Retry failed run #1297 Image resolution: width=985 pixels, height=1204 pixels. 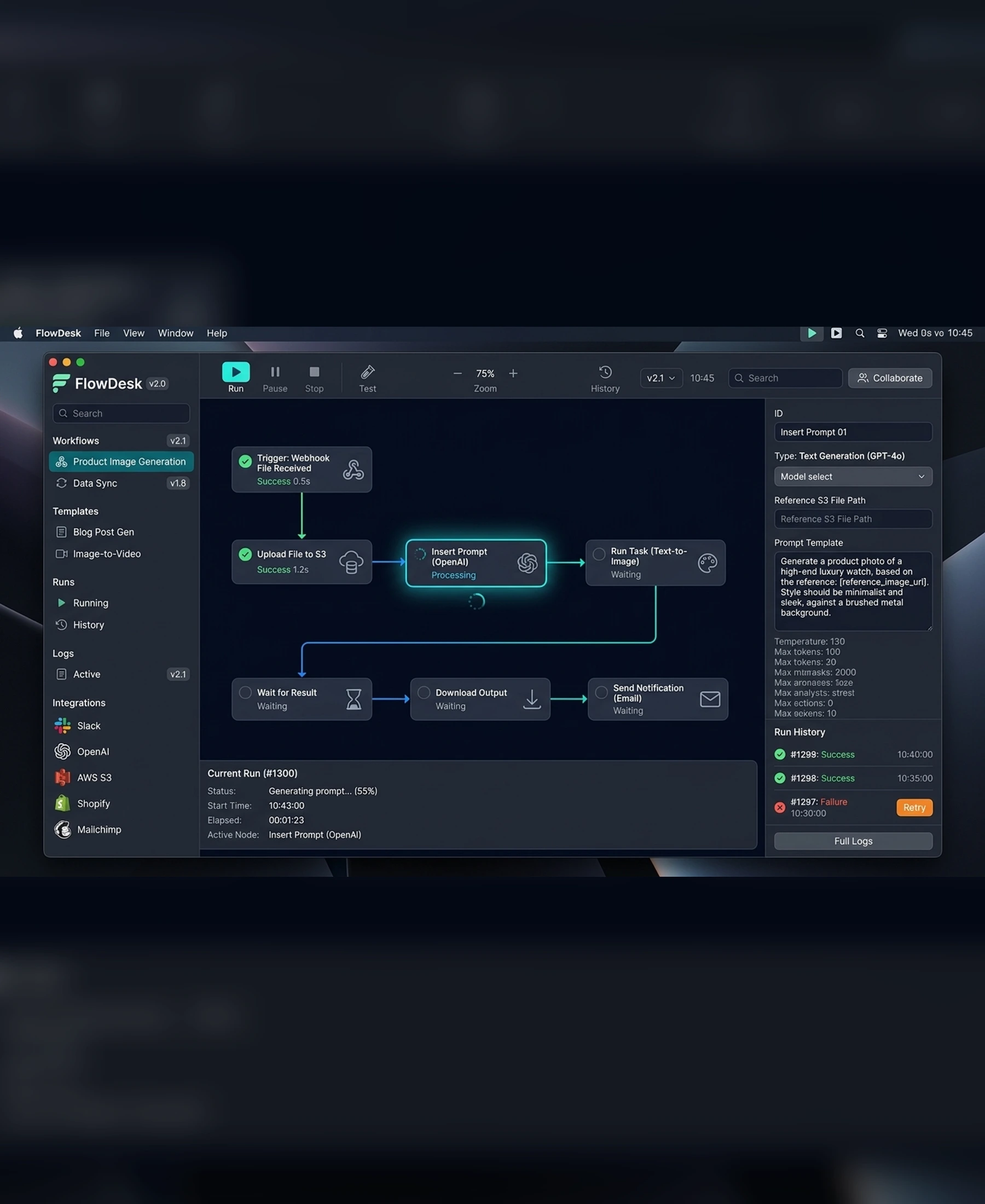tap(914, 807)
